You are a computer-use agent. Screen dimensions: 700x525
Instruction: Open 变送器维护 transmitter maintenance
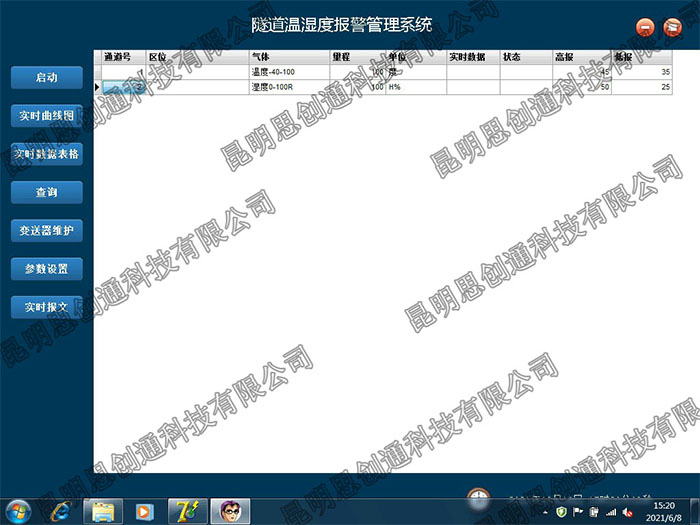coord(46,231)
